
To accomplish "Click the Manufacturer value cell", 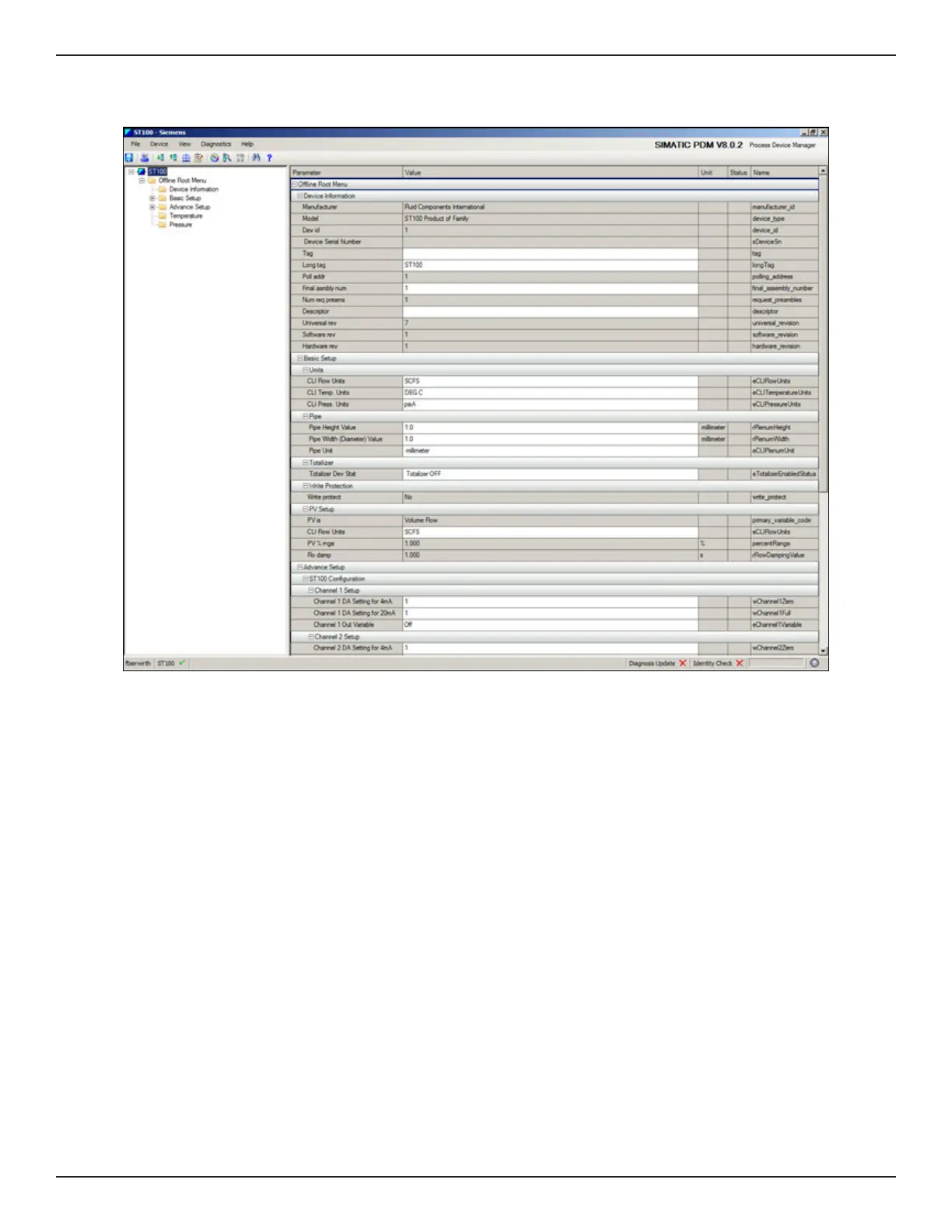I will 550,207.
